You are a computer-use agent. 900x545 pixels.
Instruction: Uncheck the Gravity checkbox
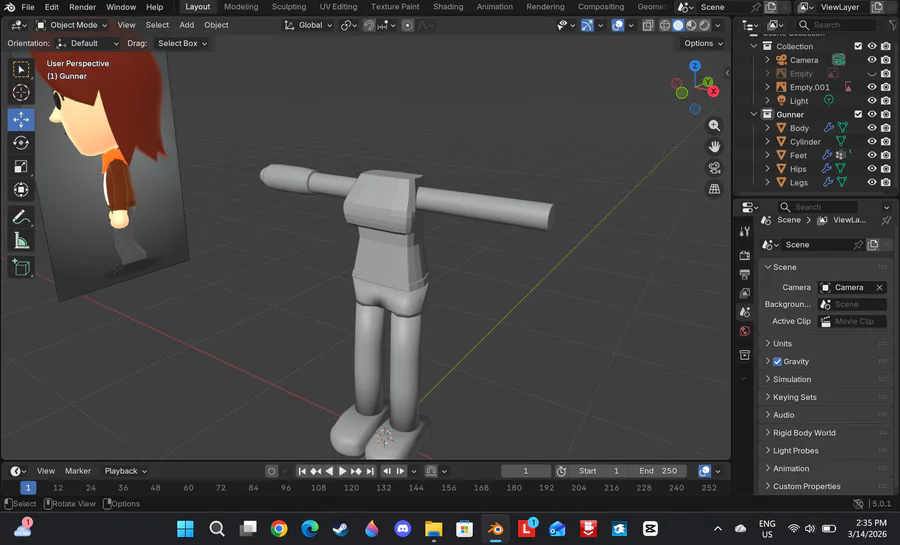tap(778, 361)
